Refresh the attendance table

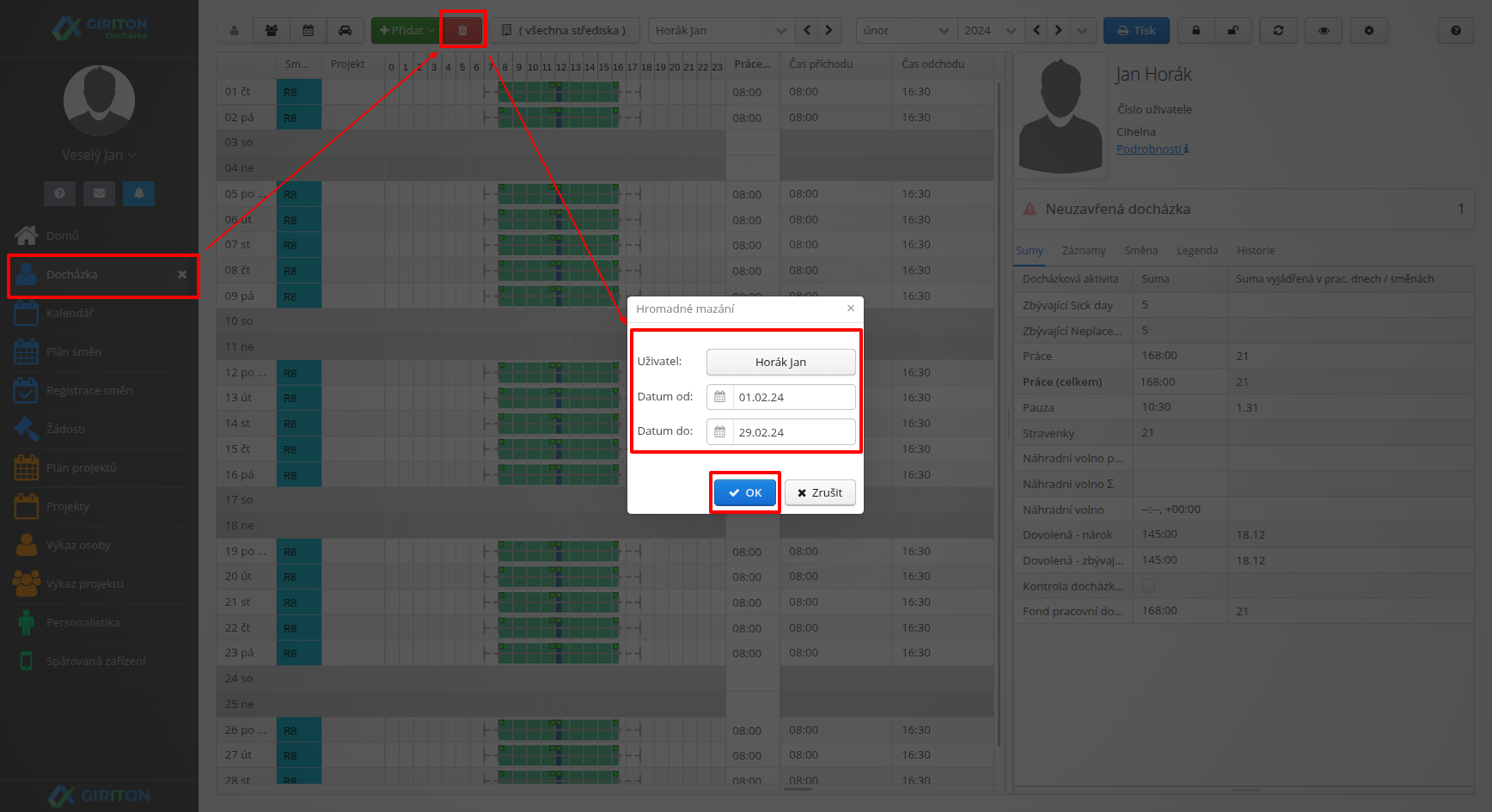click(1279, 31)
